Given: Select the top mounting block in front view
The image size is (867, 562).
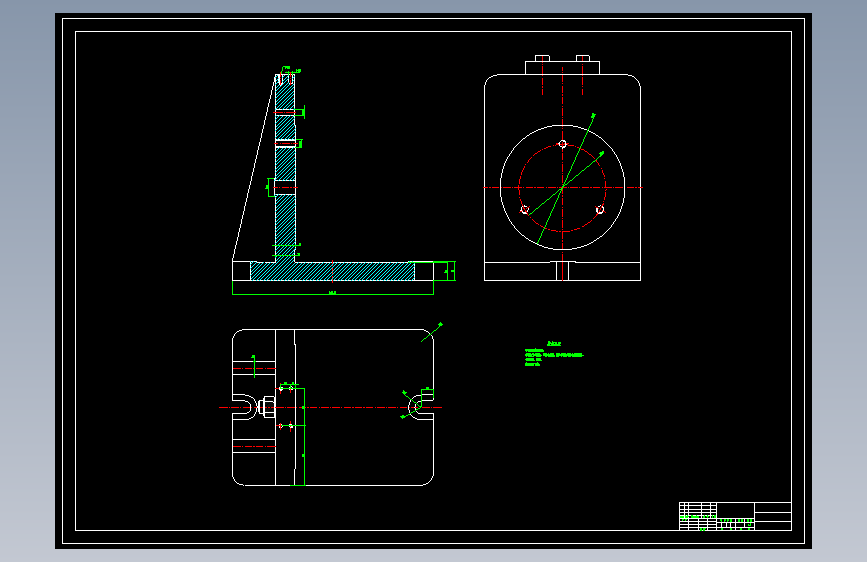Looking at the screenshot, I should (562, 67).
